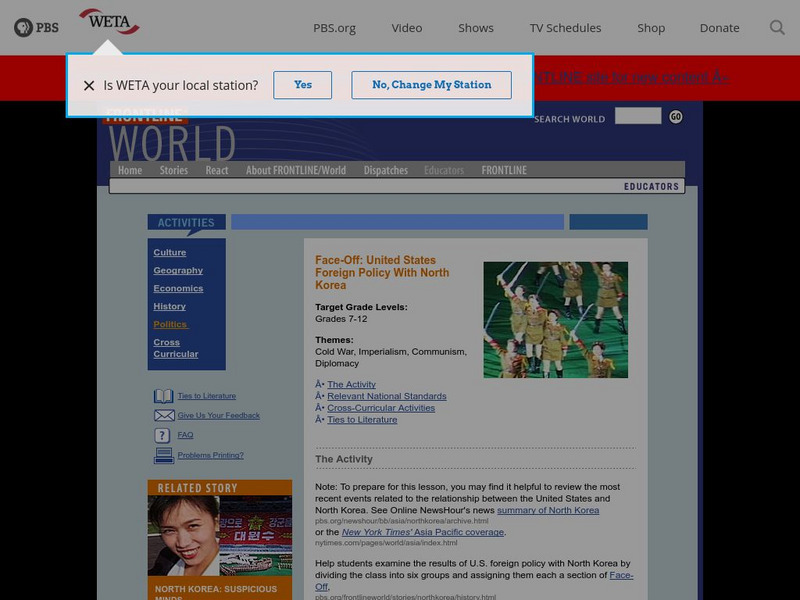800x600 pixels.
Task: Click the Ties to Literature book icon
Action: pos(164,396)
